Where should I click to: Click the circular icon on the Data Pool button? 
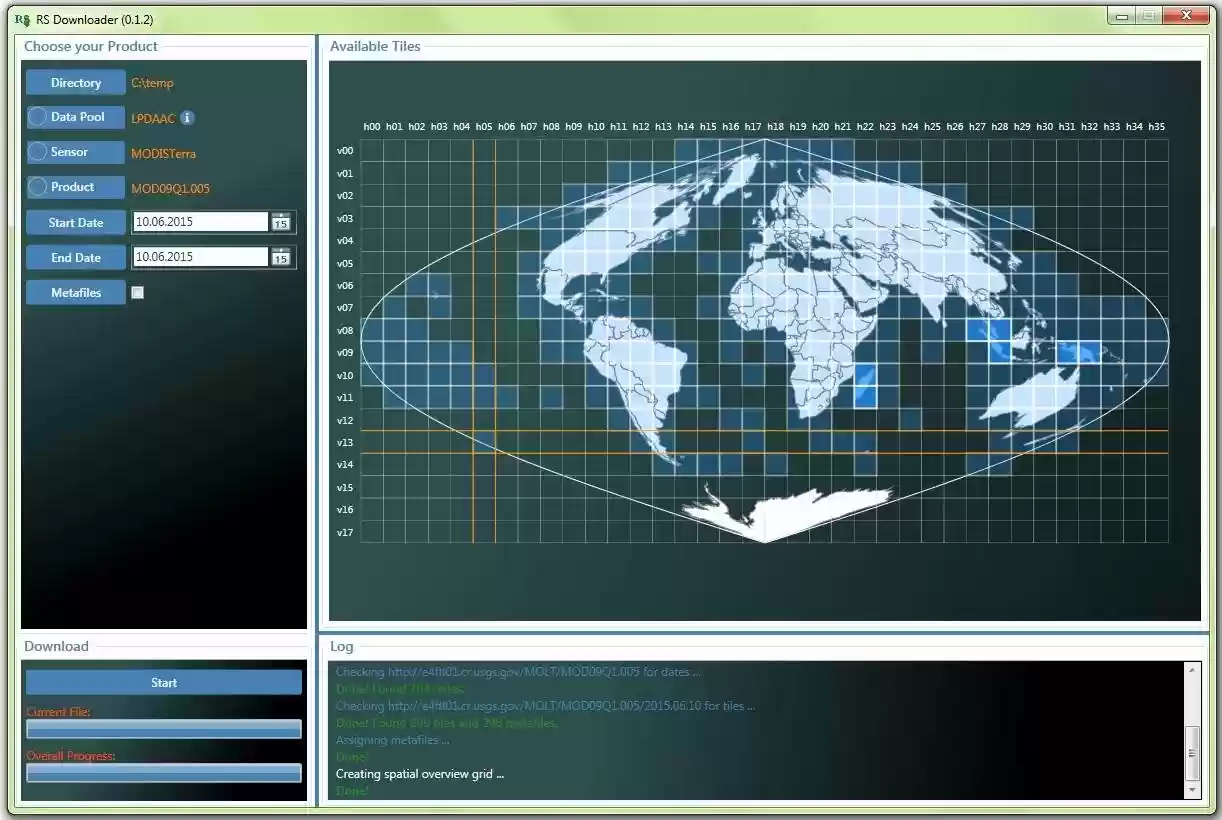[x=38, y=118]
